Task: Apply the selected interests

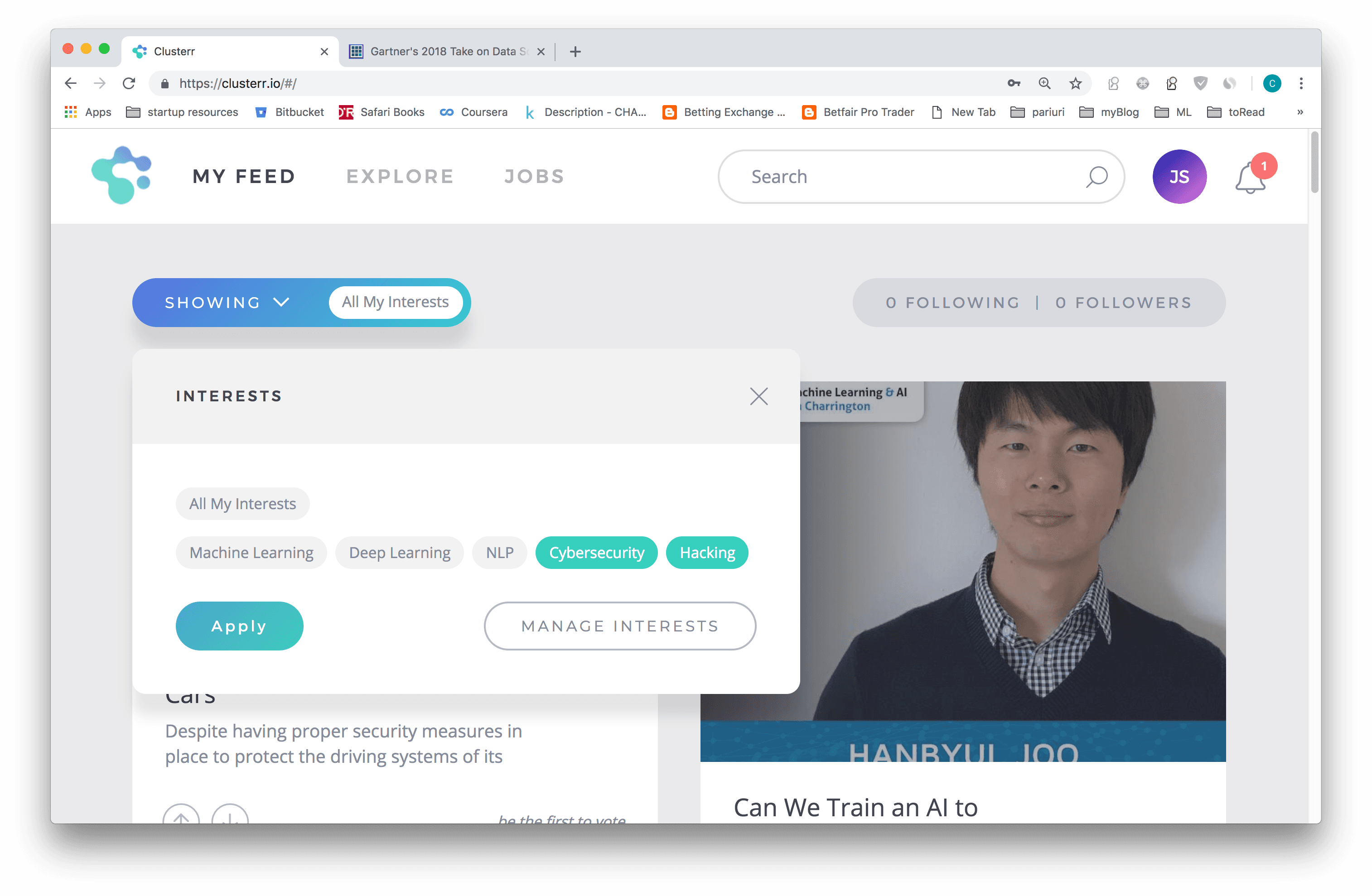Action: (x=239, y=626)
